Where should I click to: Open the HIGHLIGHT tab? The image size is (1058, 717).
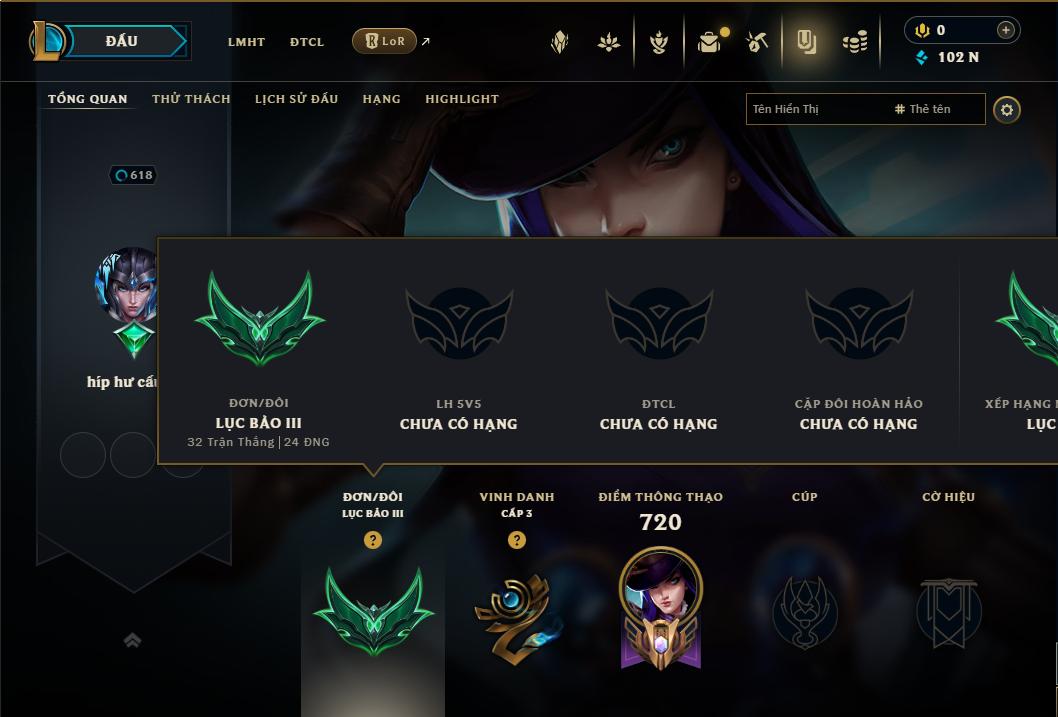click(462, 98)
